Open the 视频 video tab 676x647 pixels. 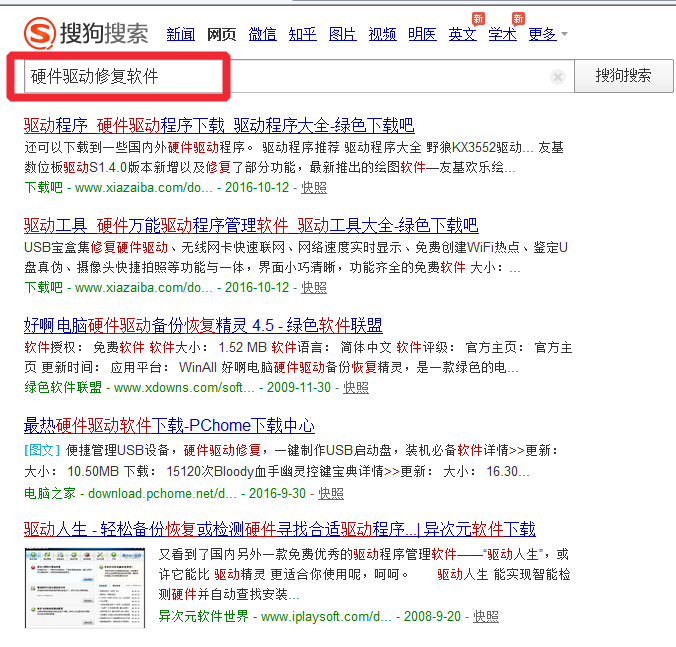pyautogui.click(x=382, y=34)
